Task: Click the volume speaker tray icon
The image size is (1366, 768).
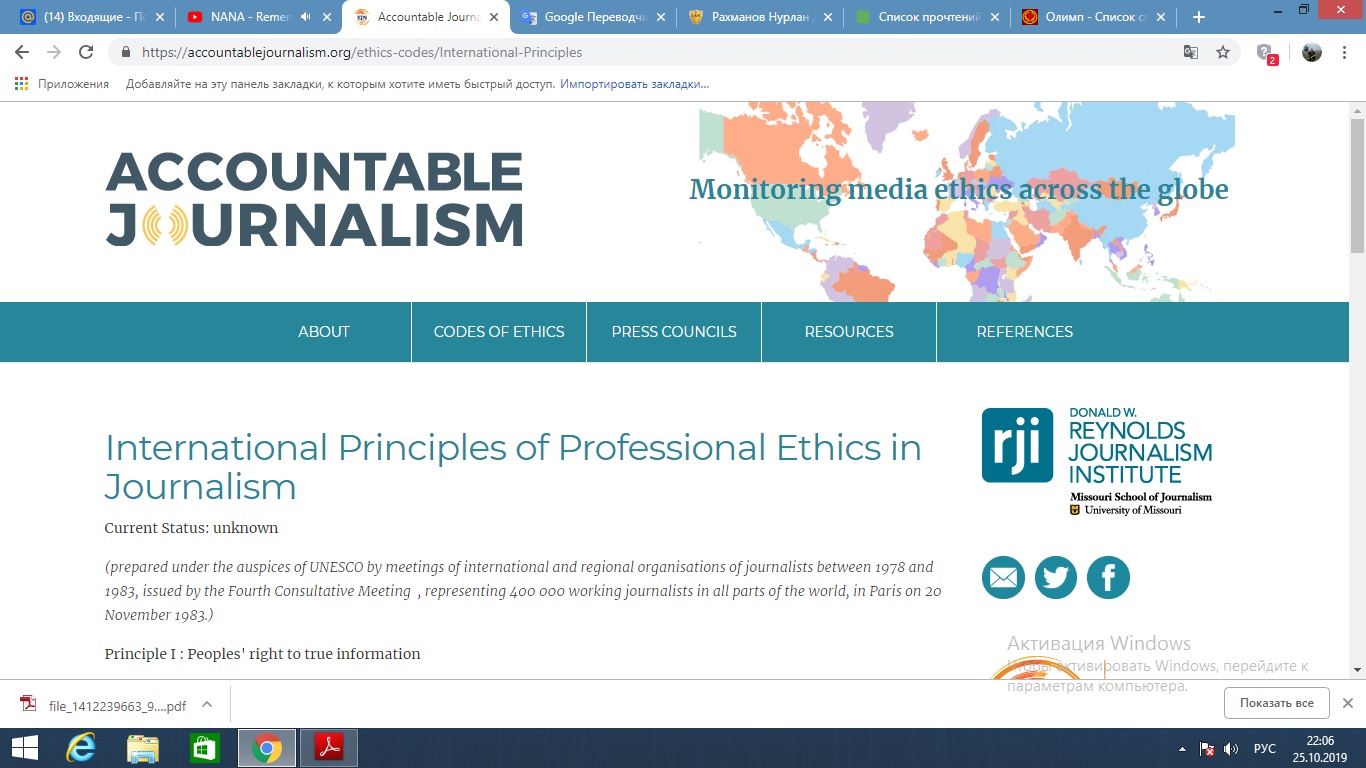Action: pos(1231,748)
